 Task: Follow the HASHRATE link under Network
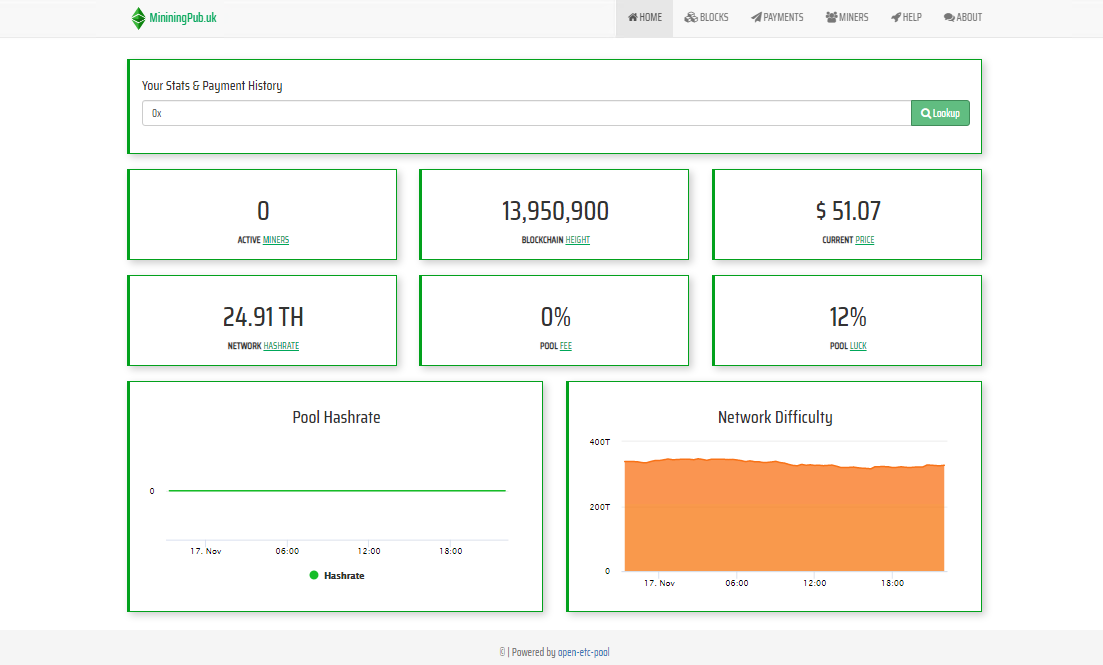tap(281, 346)
